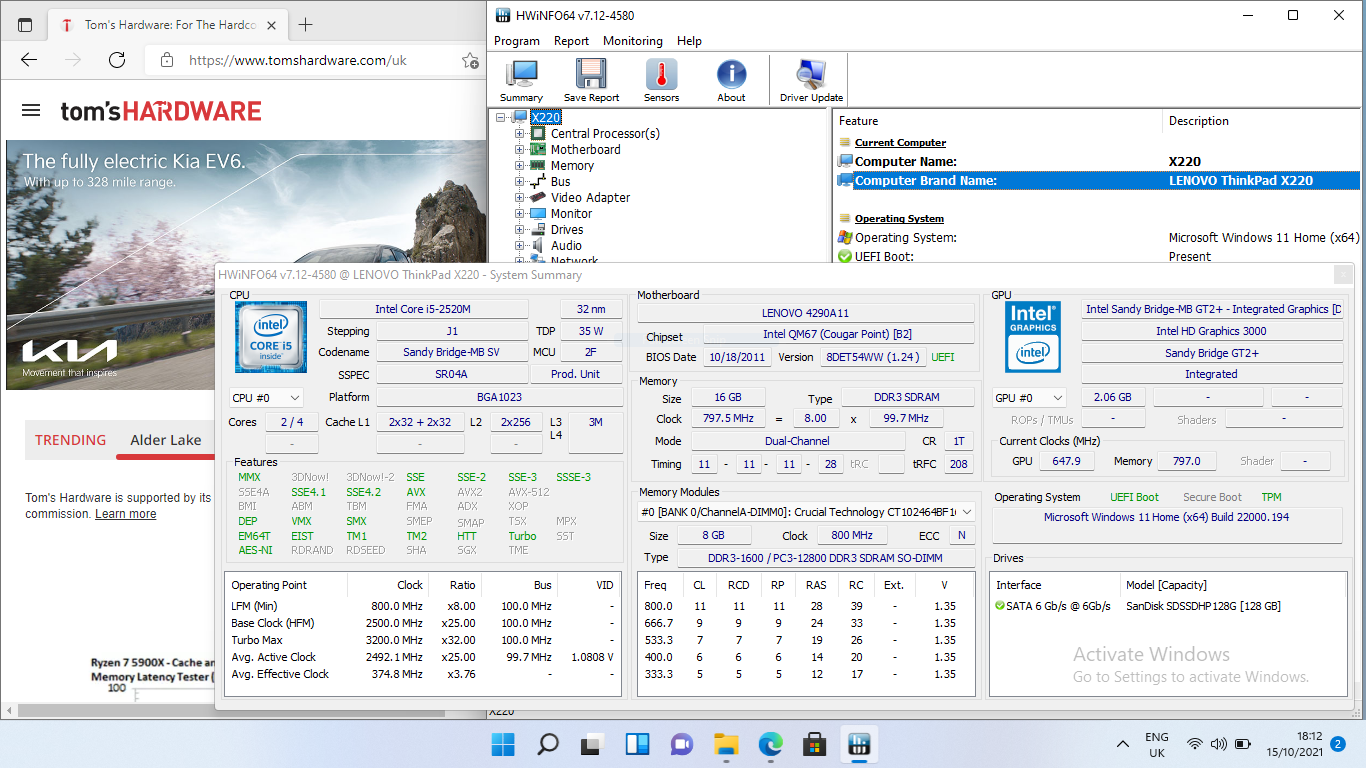Viewport: 1366px width, 768px height.
Task: Open the CPU #0 dropdown selector
Action: click(266, 397)
